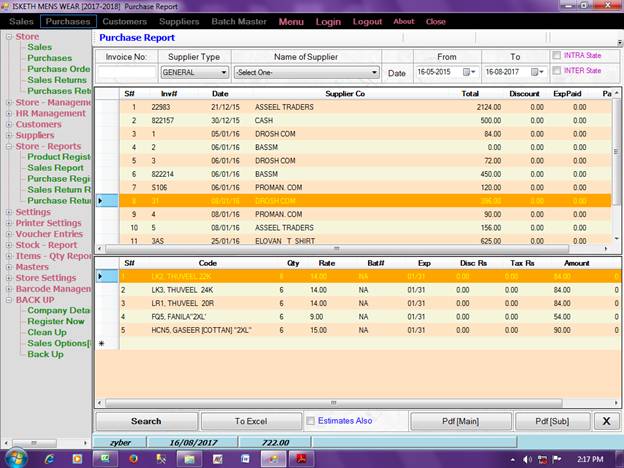Screen dimensions: 624x468
Task: Open the To date calendar picker
Action: tap(539, 73)
